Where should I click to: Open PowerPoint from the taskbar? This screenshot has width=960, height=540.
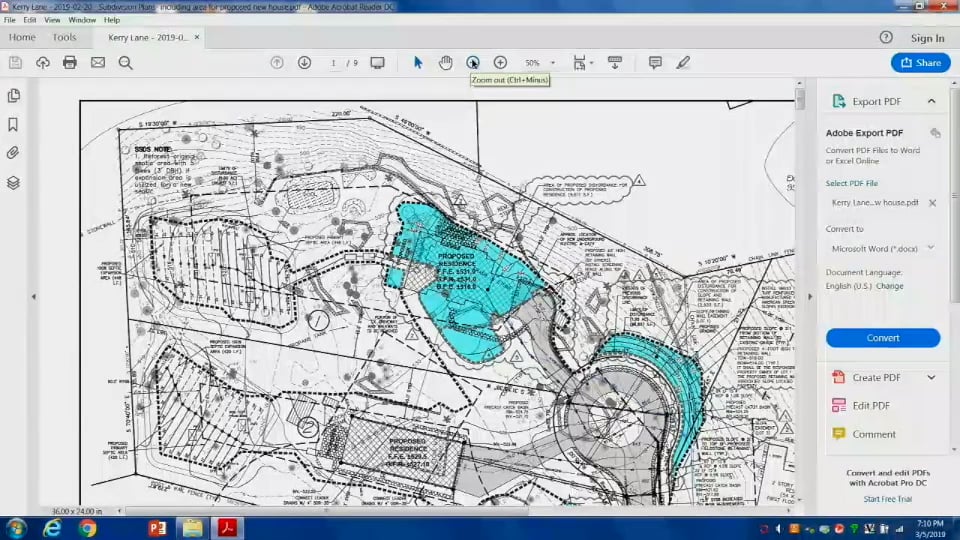(x=157, y=528)
